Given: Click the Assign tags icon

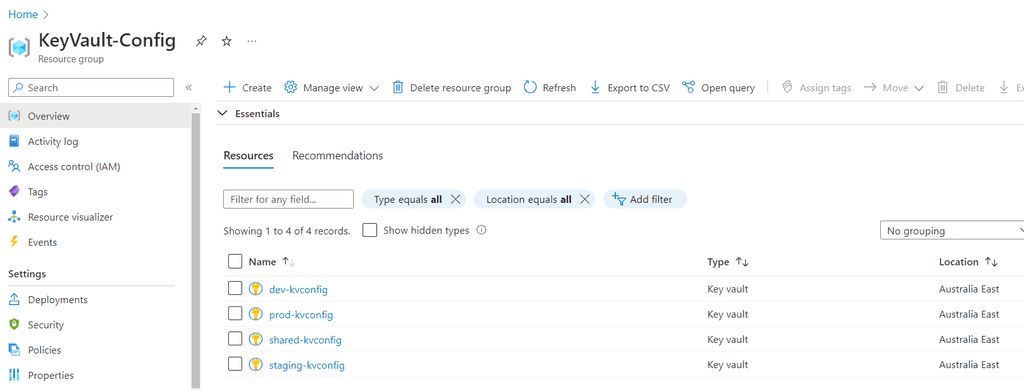Looking at the screenshot, I should point(787,88).
